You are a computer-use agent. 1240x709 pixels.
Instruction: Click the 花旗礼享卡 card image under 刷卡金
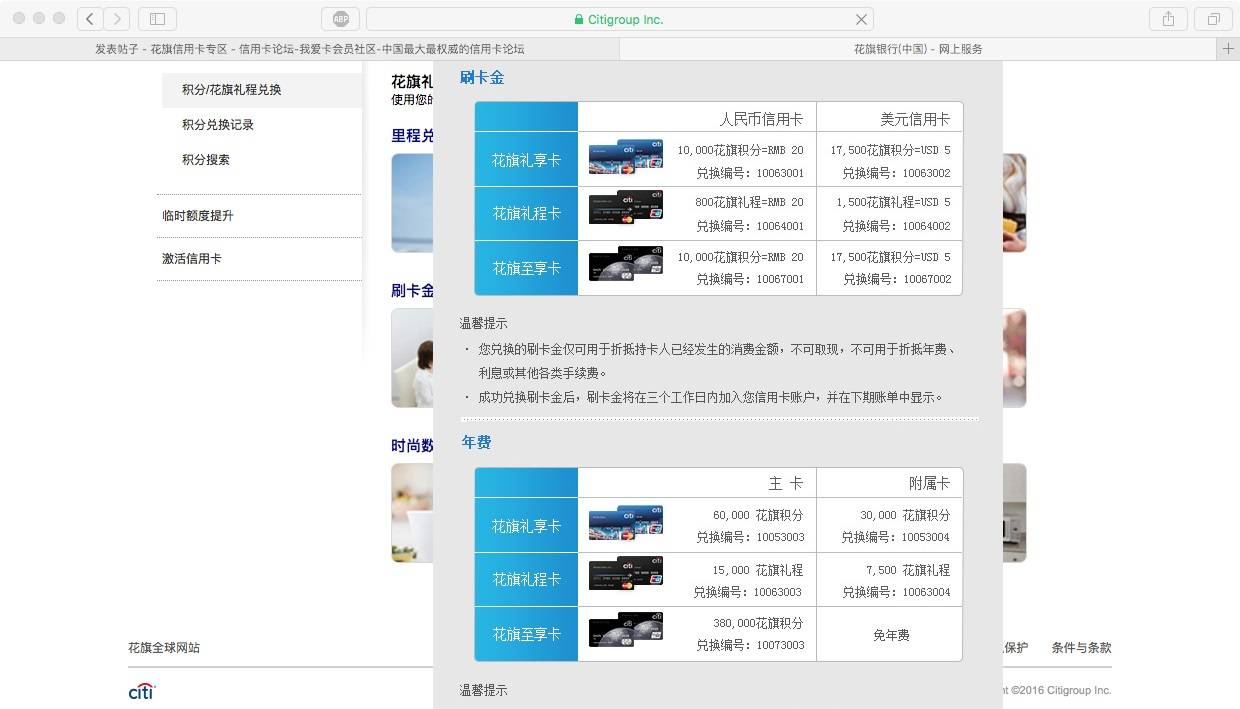coord(626,159)
